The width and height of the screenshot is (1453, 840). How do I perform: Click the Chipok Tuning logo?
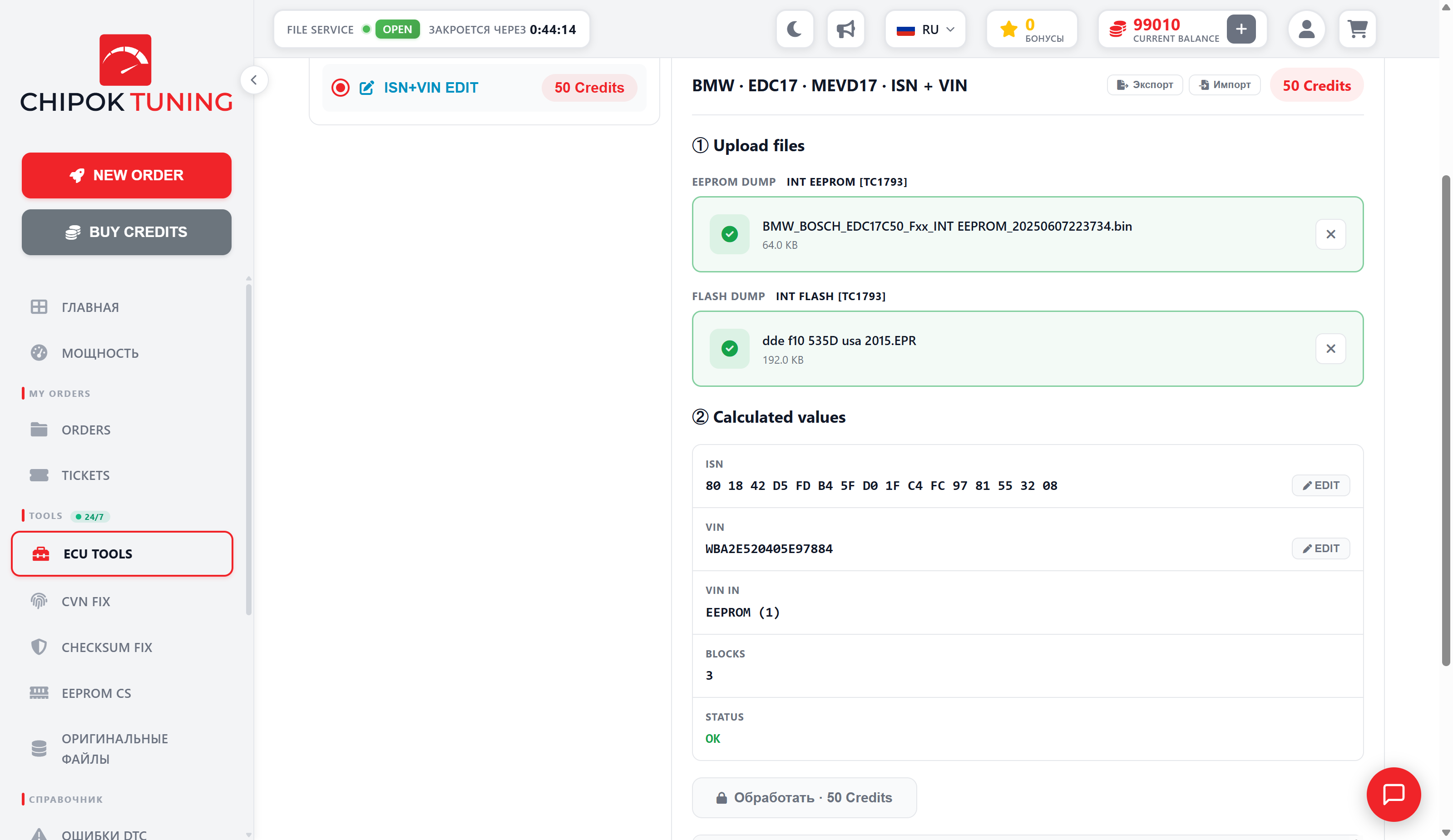coord(126,73)
